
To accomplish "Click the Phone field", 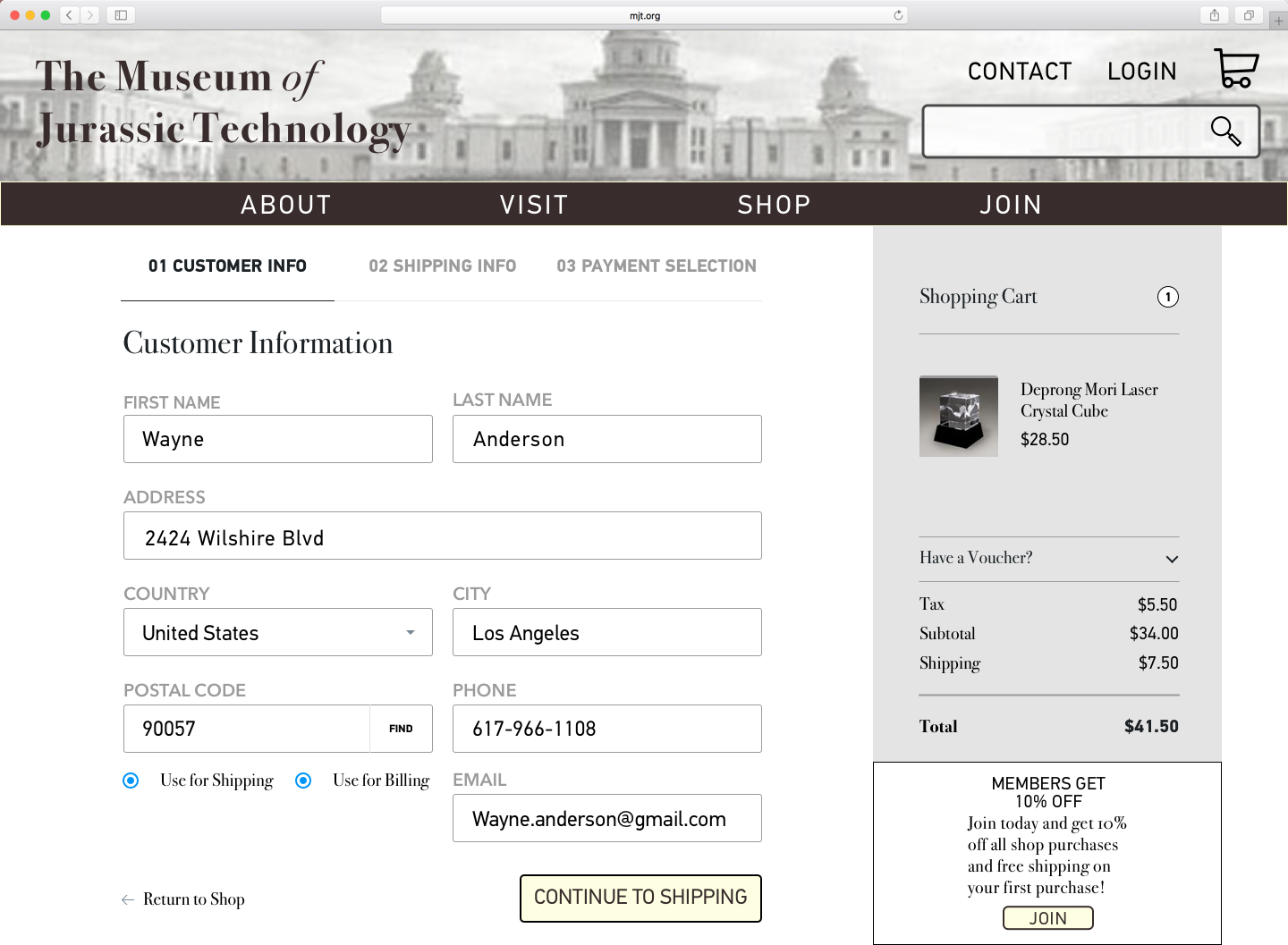I will point(607,729).
